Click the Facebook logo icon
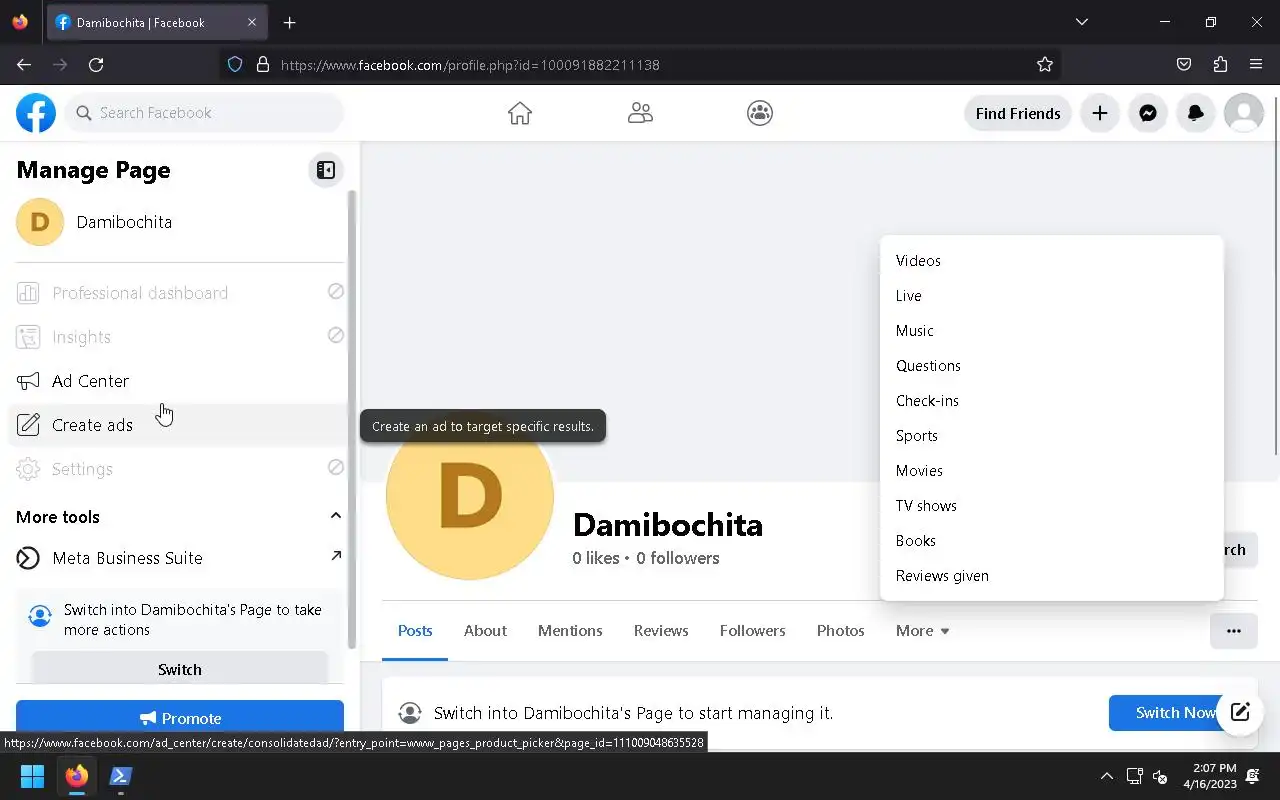Screen dimensions: 1280x800 click(36, 113)
